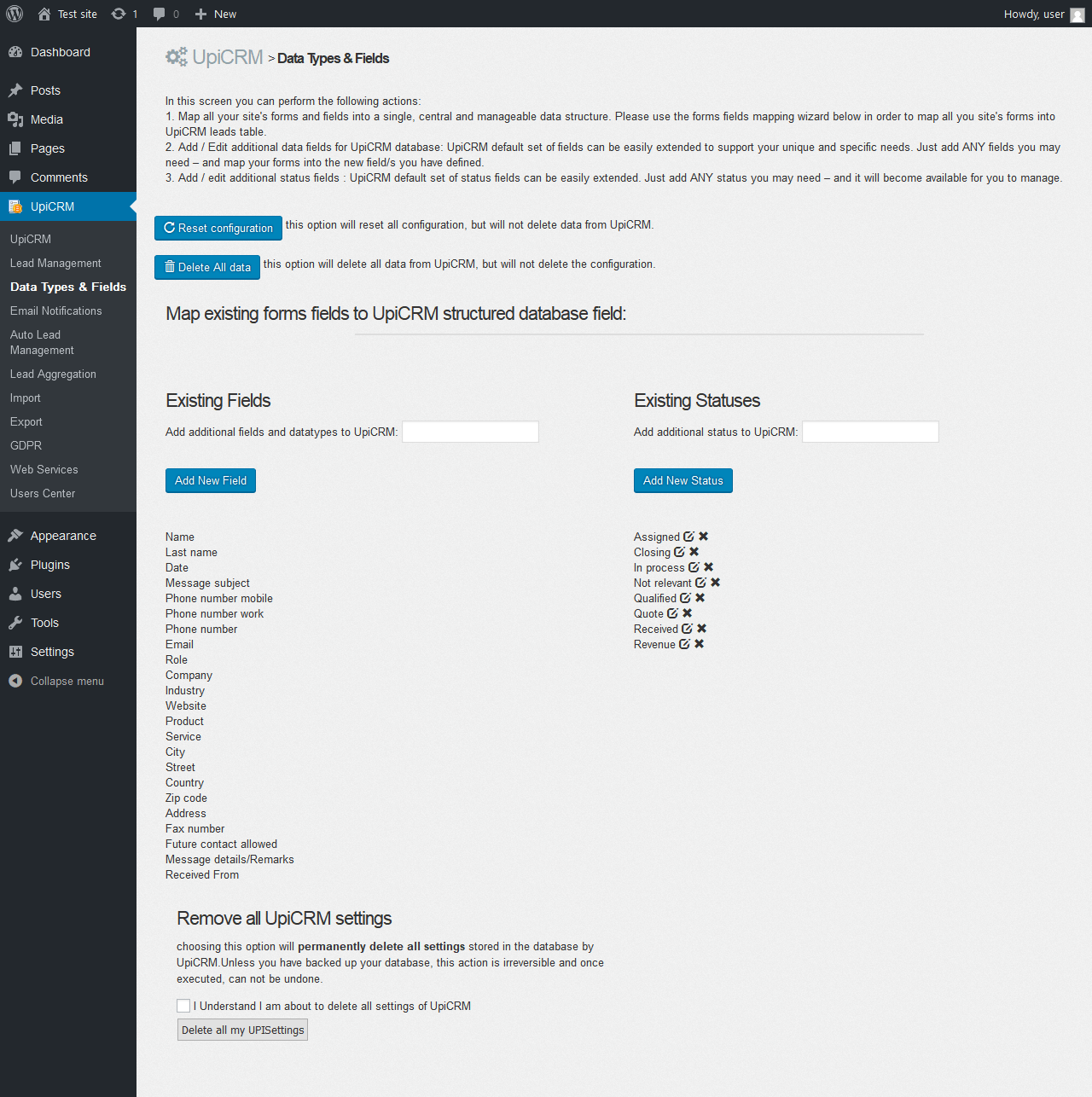Delete the Assigned status
Screen dimensions: 1092x1097
(x=704, y=537)
